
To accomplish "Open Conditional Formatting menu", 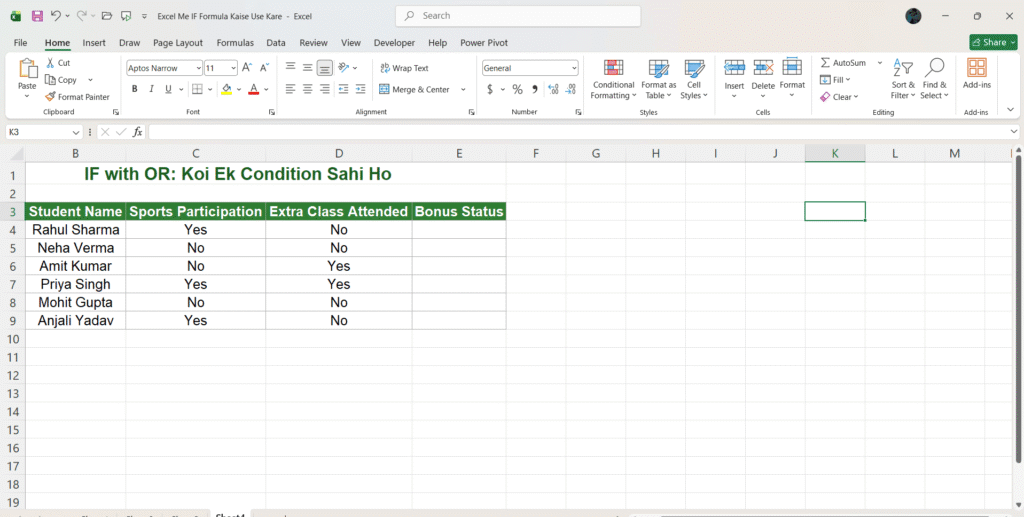I will (x=613, y=80).
